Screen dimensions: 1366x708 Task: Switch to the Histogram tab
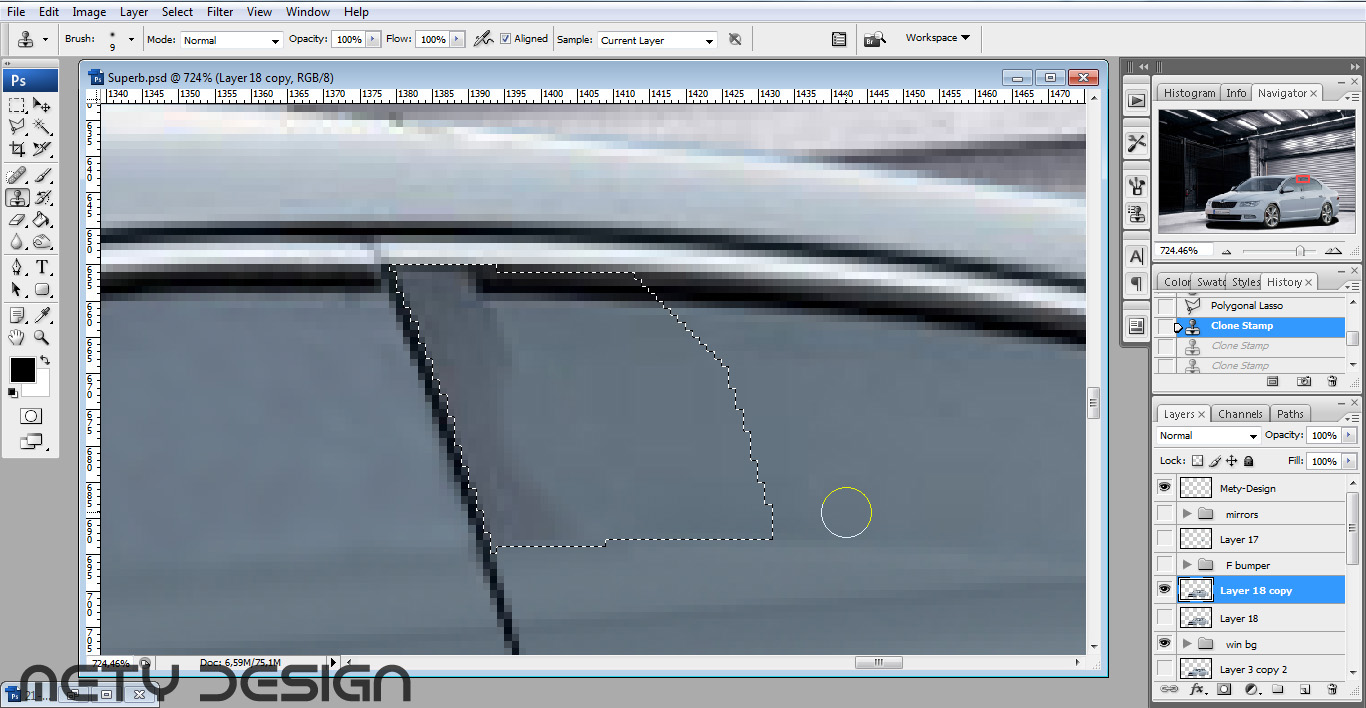(x=1189, y=93)
